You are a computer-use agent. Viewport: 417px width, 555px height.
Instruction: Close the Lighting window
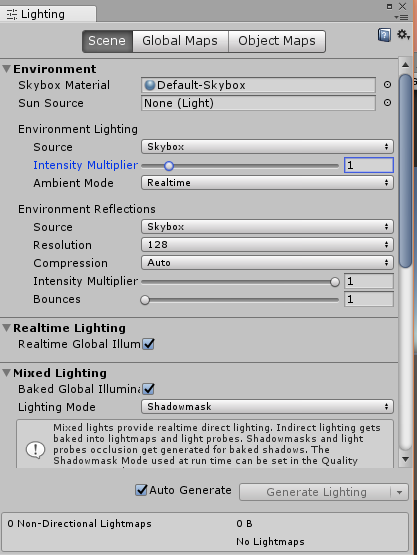click(402, 6)
